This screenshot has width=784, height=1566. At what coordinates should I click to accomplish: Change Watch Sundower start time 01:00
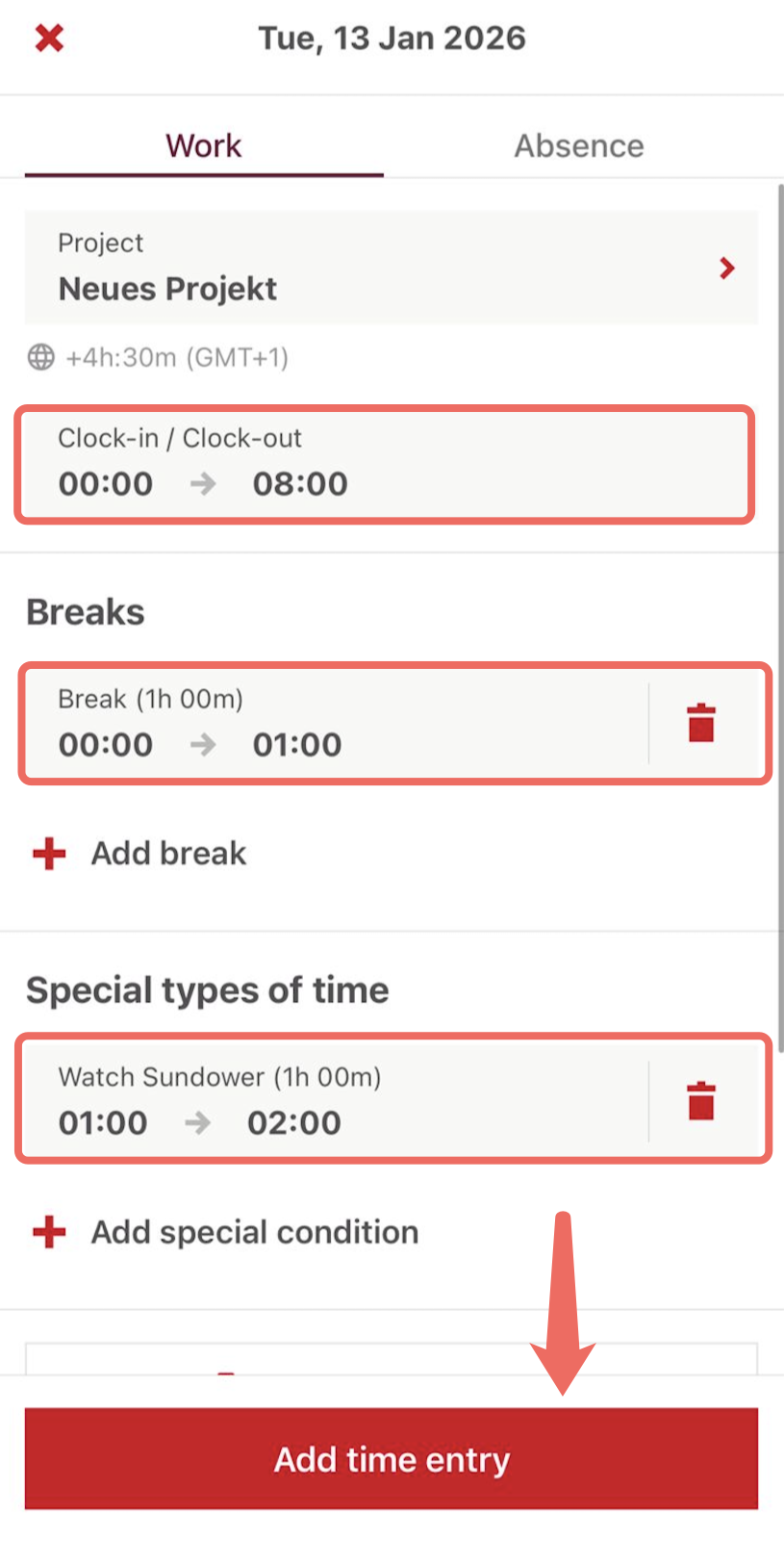(x=103, y=1122)
